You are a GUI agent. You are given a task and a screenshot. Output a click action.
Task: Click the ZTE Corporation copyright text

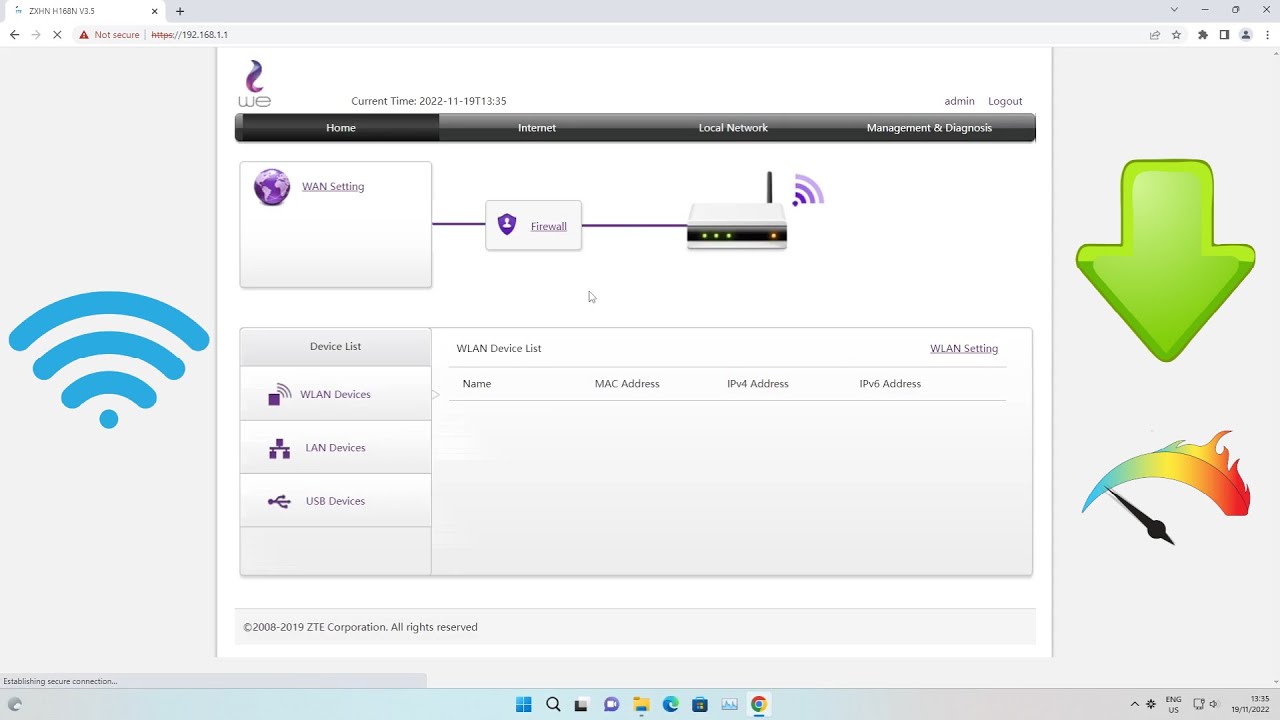click(360, 627)
